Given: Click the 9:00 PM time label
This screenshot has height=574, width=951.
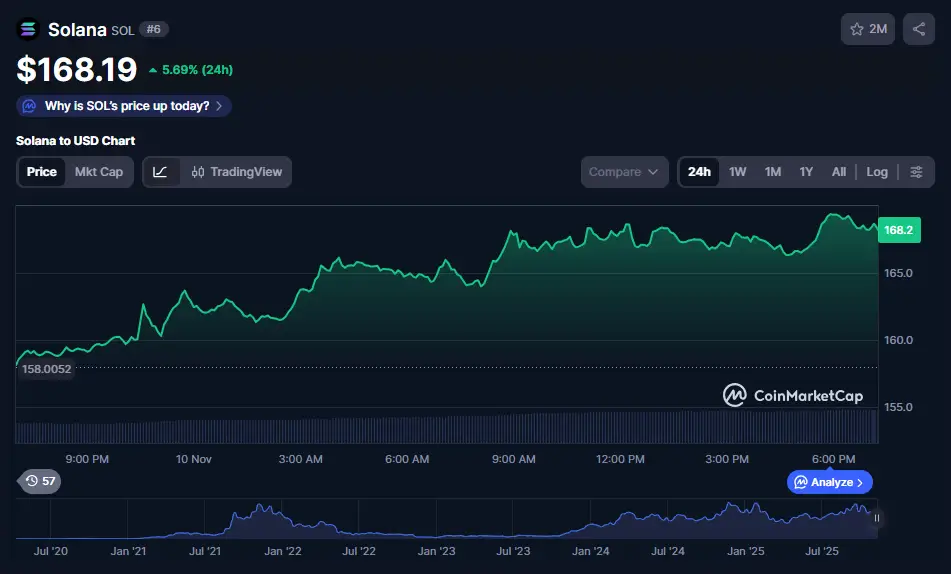Looking at the screenshot, I should (x=87, y=459).
